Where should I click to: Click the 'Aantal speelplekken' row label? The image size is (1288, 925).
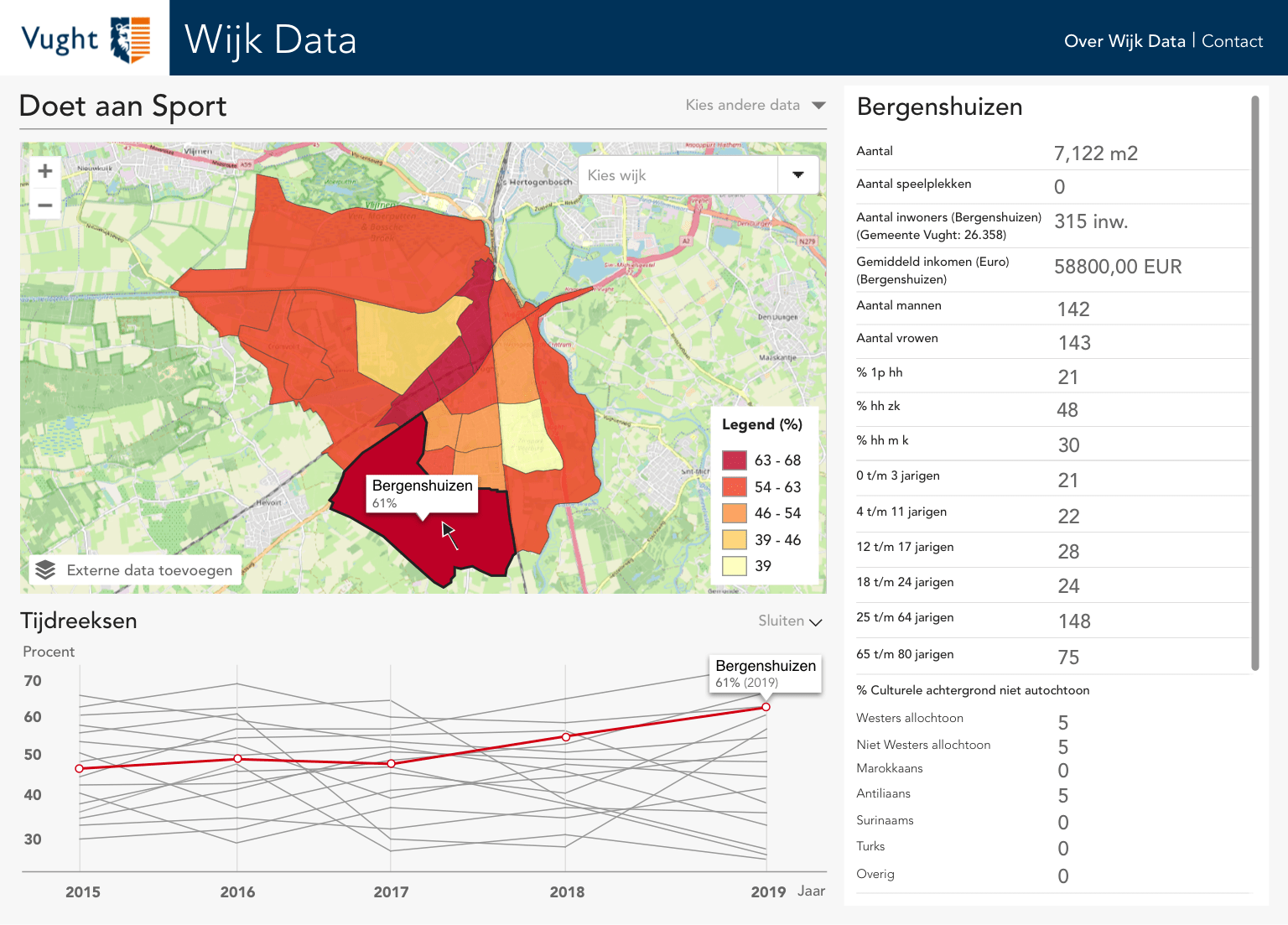pos(914,184)
